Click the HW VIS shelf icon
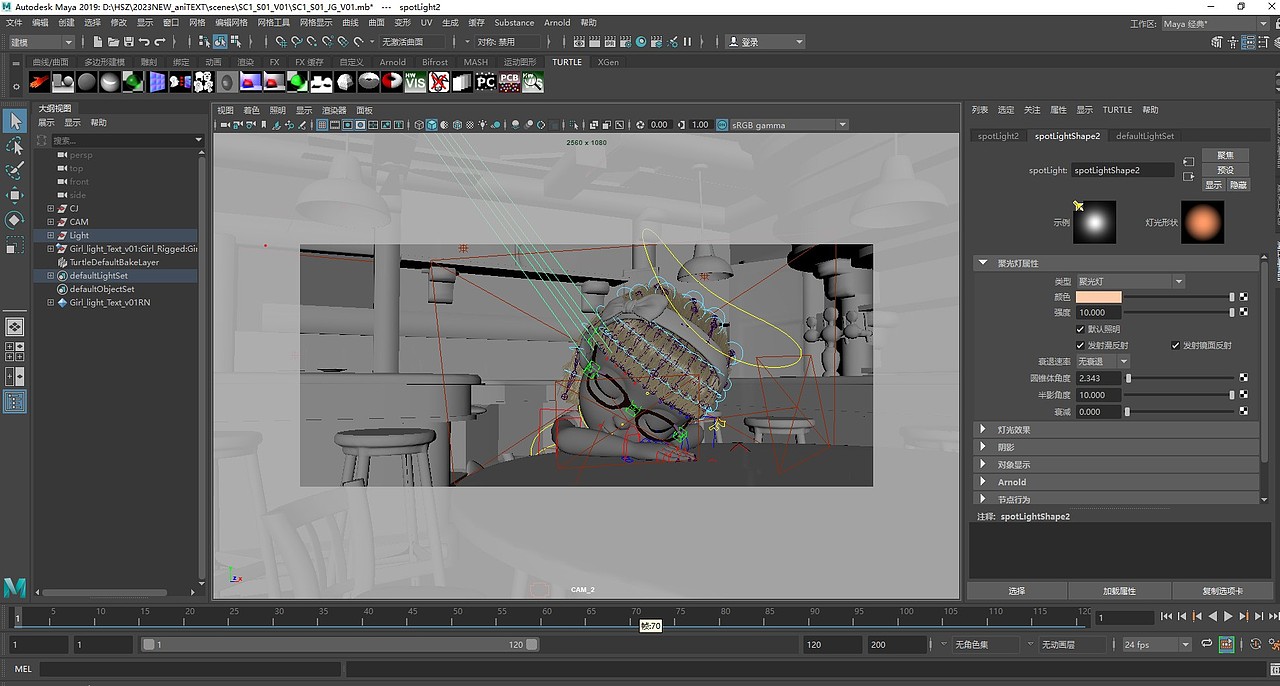The image size is (1280, 686). (x=415, y=82)
